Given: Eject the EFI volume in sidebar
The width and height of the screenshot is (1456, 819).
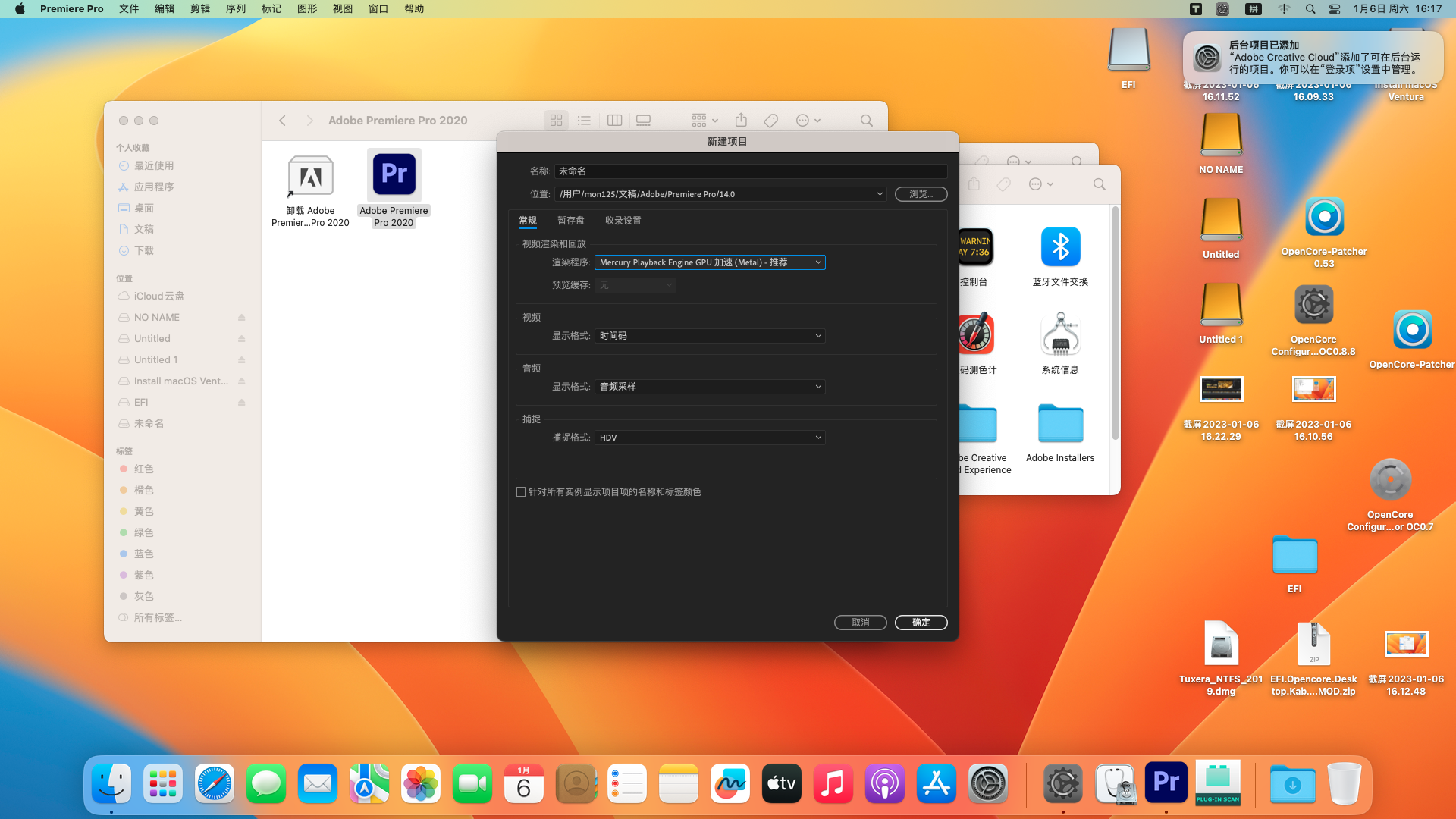Looking at the screenshot, I should tap(241, 403).
